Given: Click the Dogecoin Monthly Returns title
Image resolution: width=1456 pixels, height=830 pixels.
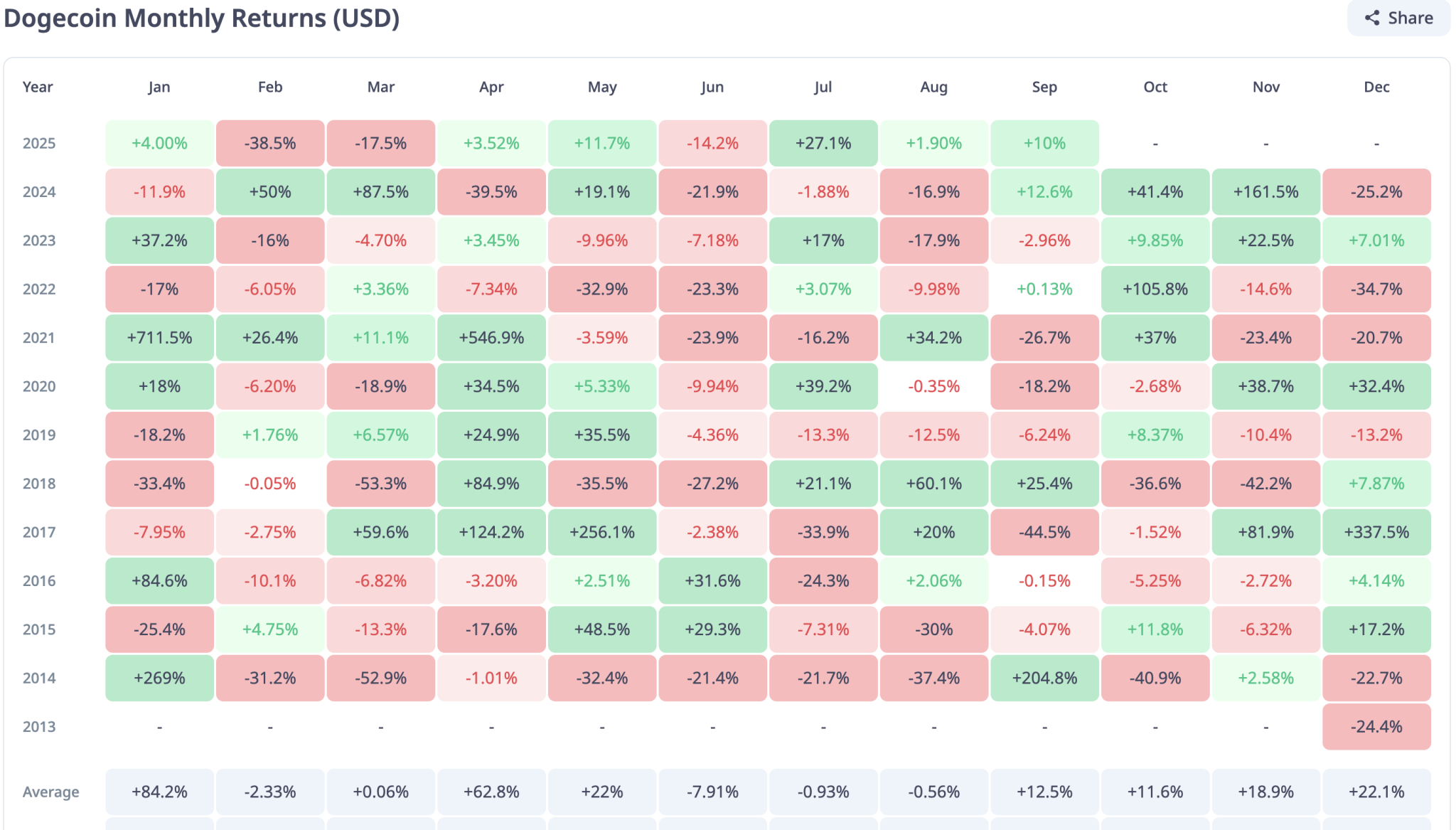Looking at the screenshot, I should coord(201,18).
